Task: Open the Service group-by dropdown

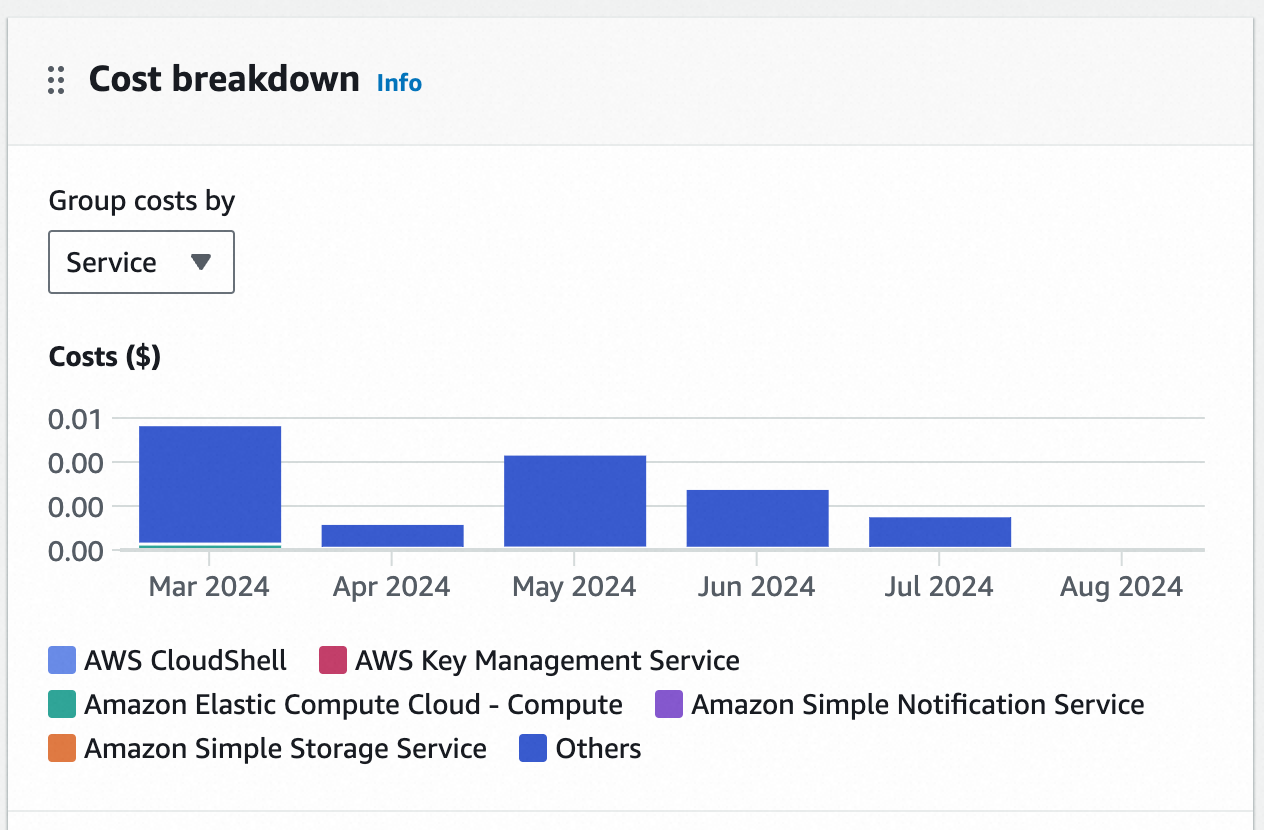Action: coord(141,262)
